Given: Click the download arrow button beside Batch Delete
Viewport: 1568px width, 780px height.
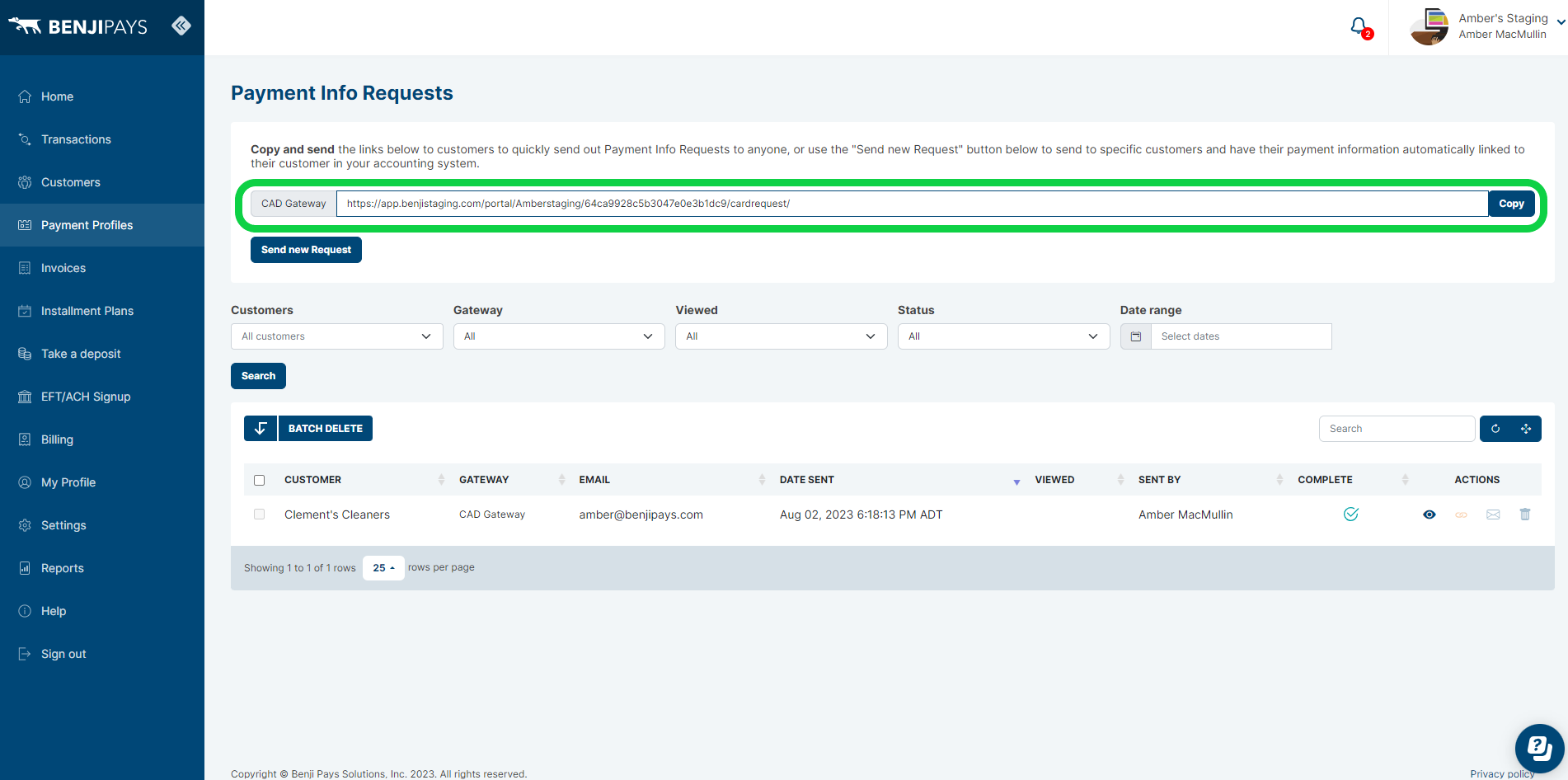Looking at the screenshot, I should tap(261, 429).
